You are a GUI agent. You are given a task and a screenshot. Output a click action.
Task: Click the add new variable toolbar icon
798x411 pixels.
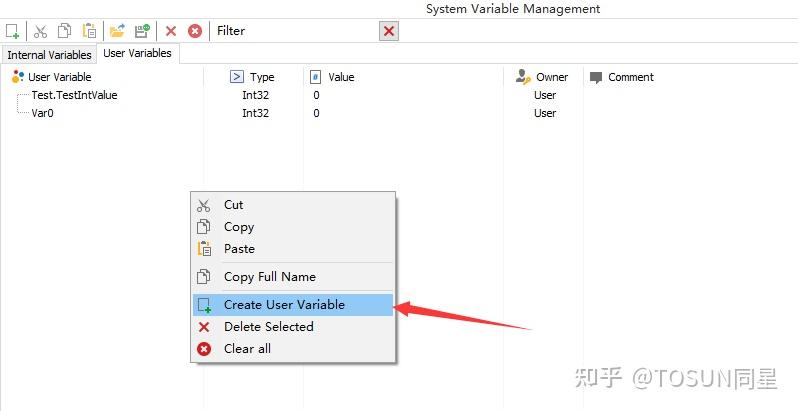click(x=13, y=31)
